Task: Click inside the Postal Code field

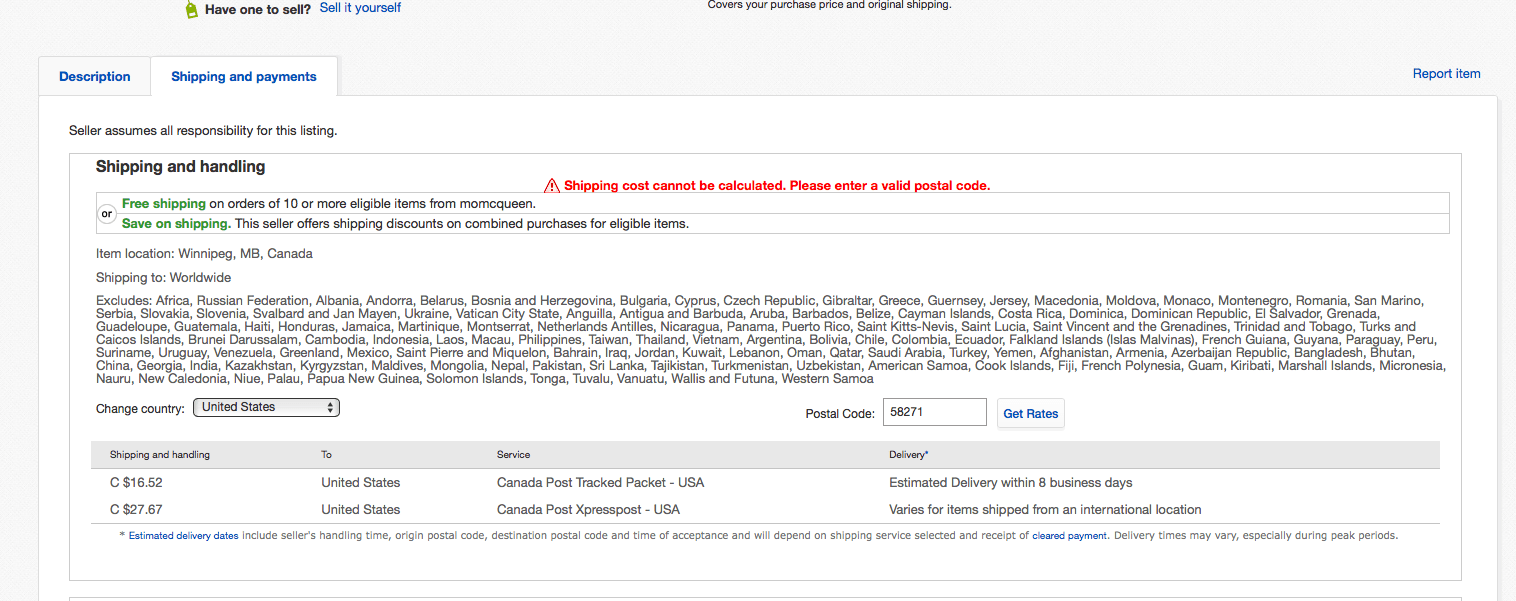Action: coord(934,411)
